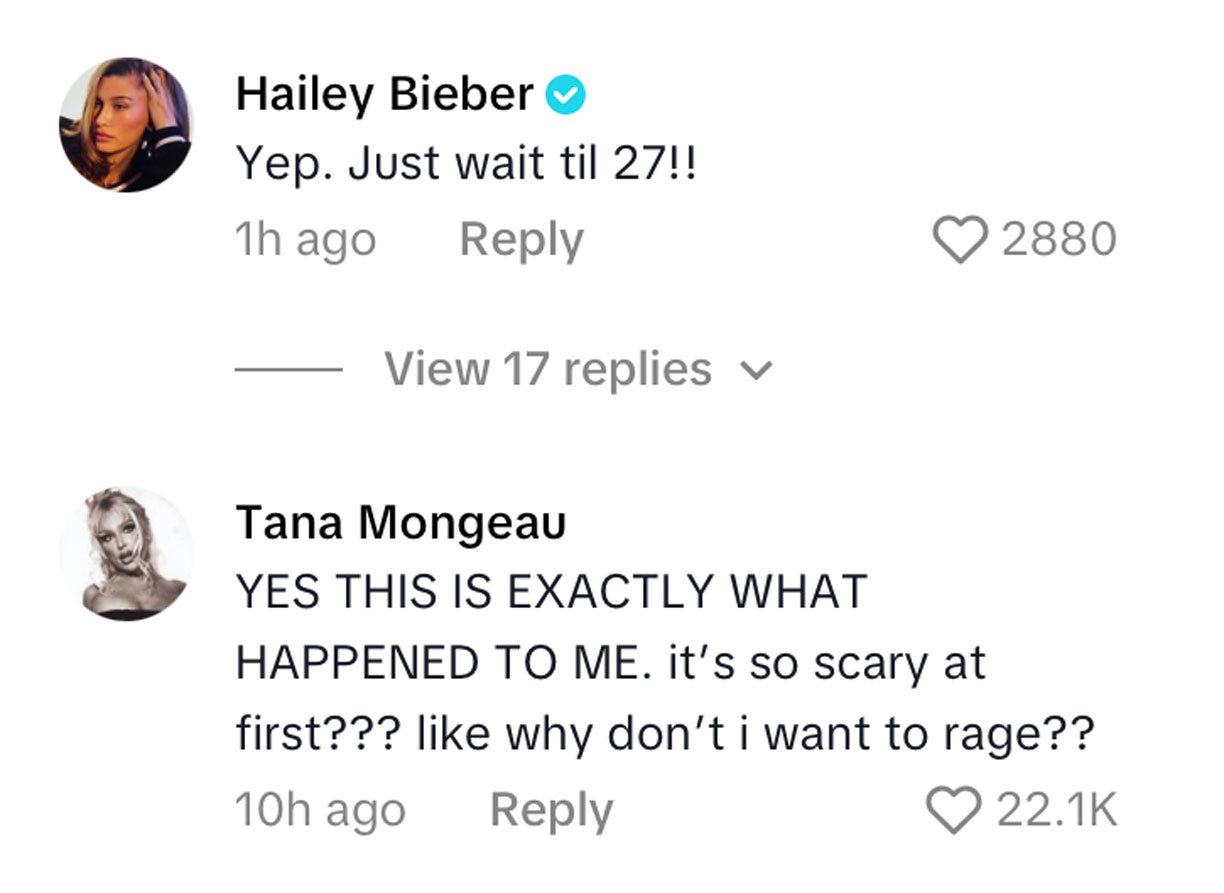Click the 22.1K like count
The height and width of the screenshot is (893, 1224).
tap(1055, 809)
